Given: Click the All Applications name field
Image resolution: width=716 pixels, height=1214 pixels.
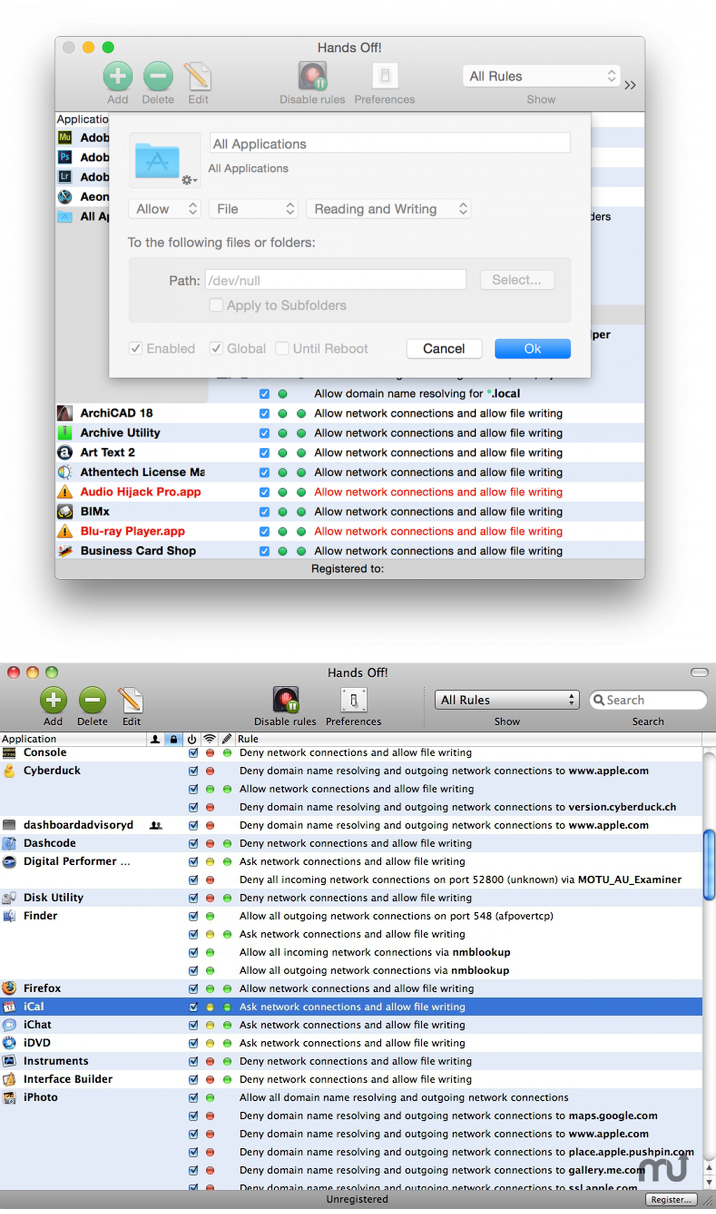Looking at the screenshot, I should (x=390, y=144).
